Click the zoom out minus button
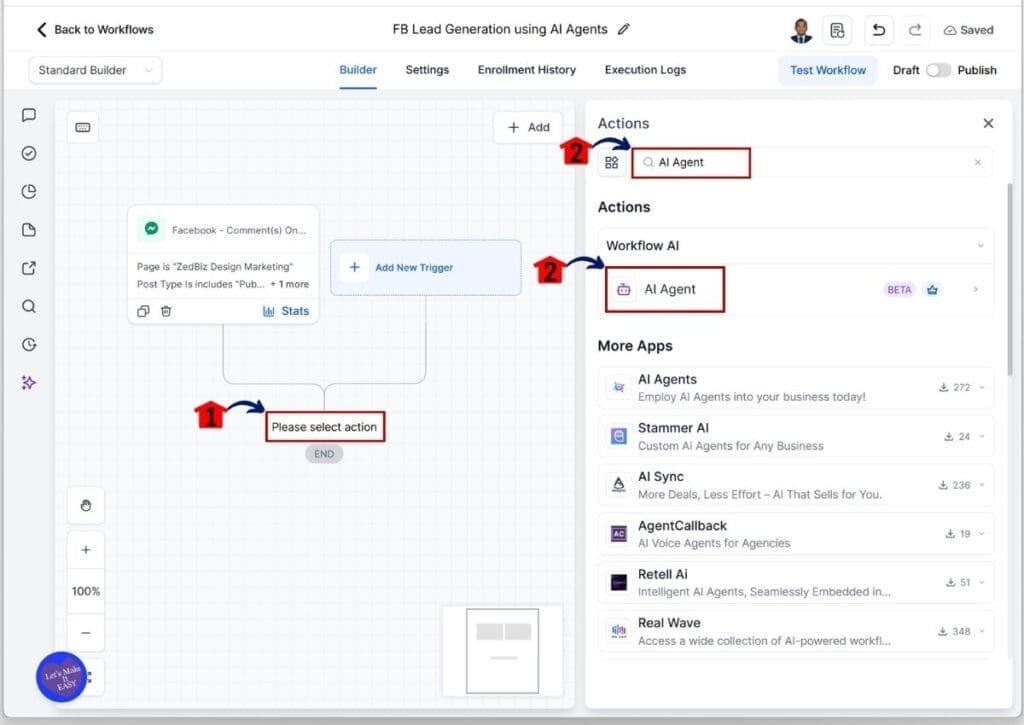 (x=86, y=633)
